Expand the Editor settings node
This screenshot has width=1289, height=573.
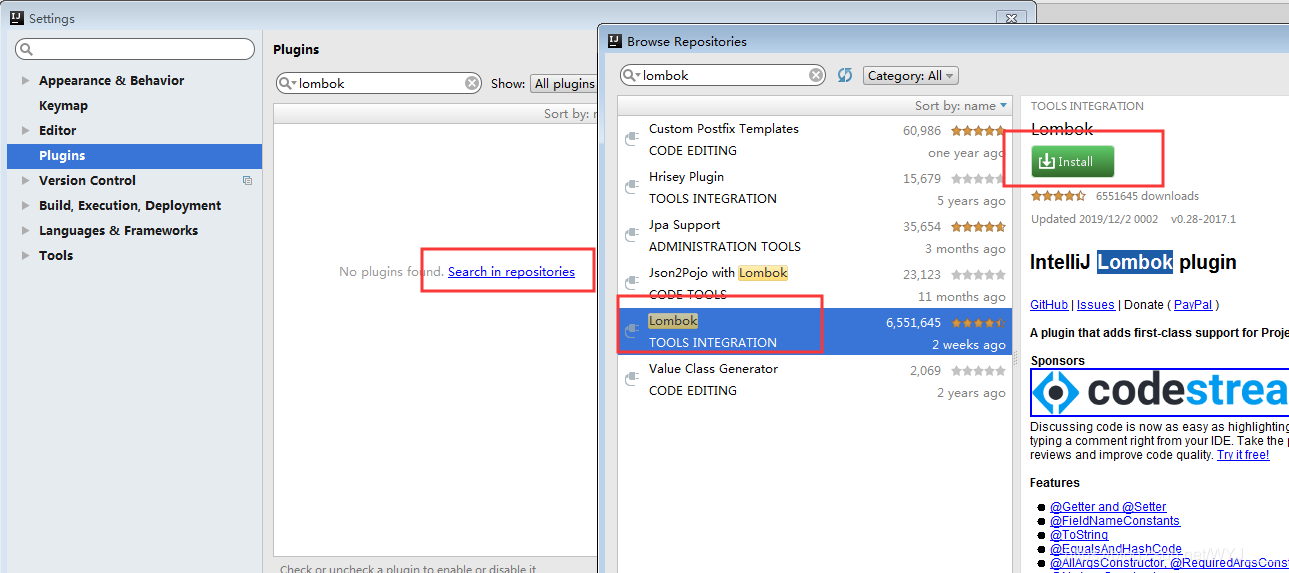25,130
